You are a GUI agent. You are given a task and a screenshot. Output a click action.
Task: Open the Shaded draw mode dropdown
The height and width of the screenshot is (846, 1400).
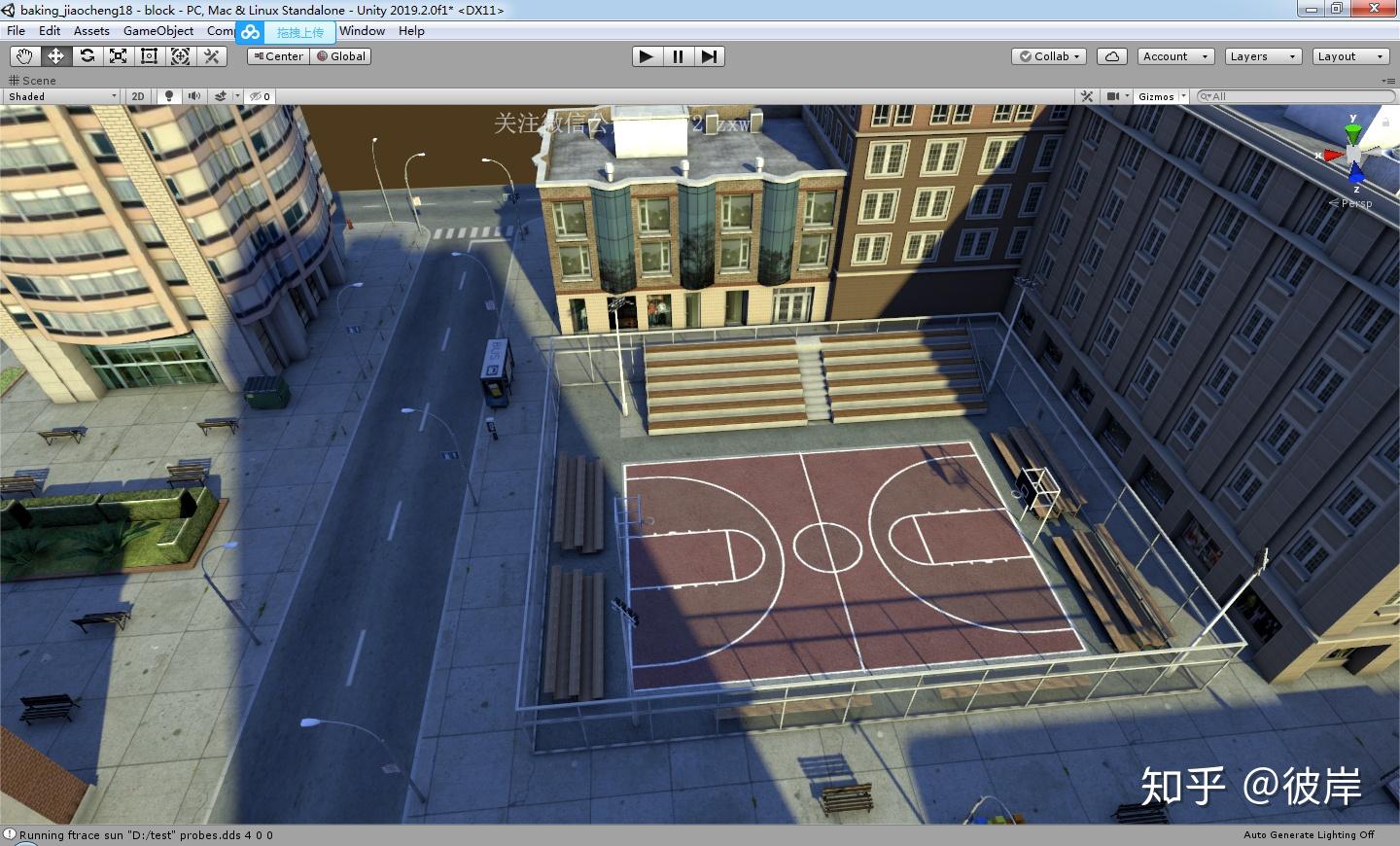(62, 96)
